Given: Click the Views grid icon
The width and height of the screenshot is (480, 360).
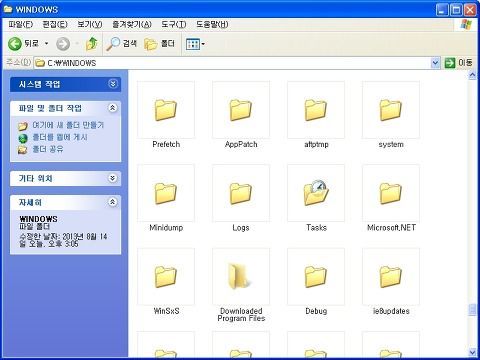Looking at the screenshot, I should (193, 44).
